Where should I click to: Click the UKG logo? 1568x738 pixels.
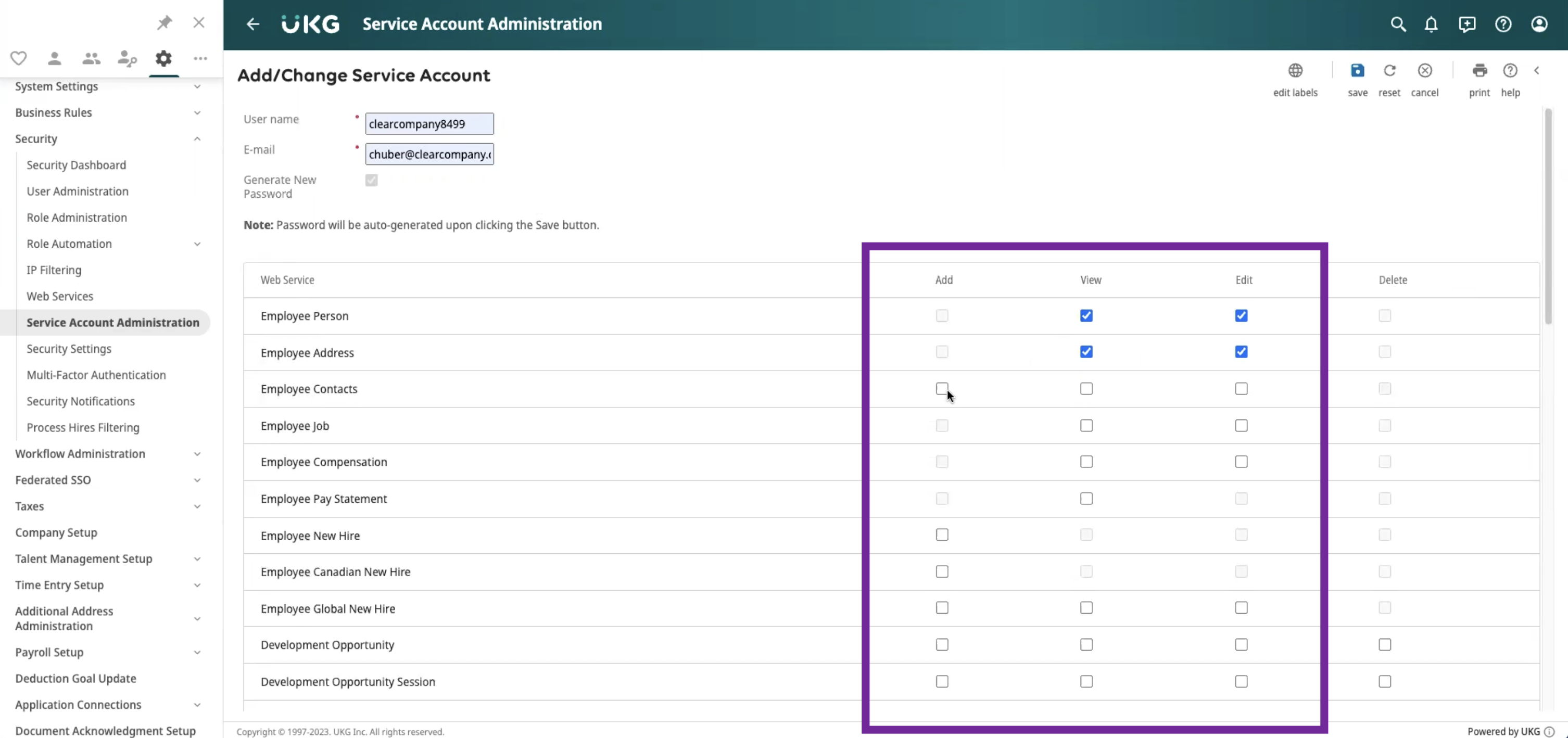[x=310, y=24]
